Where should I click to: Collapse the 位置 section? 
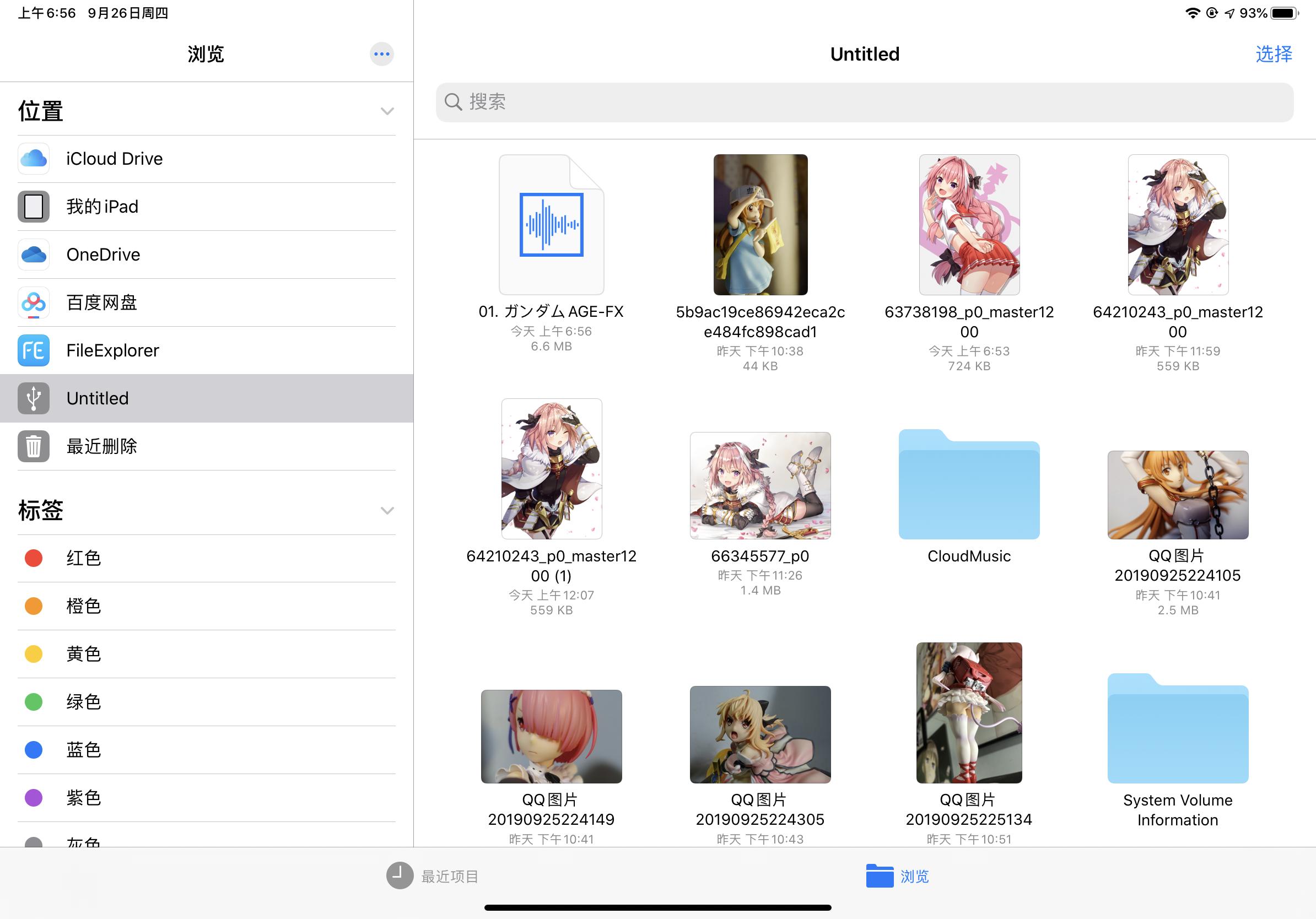386,111
